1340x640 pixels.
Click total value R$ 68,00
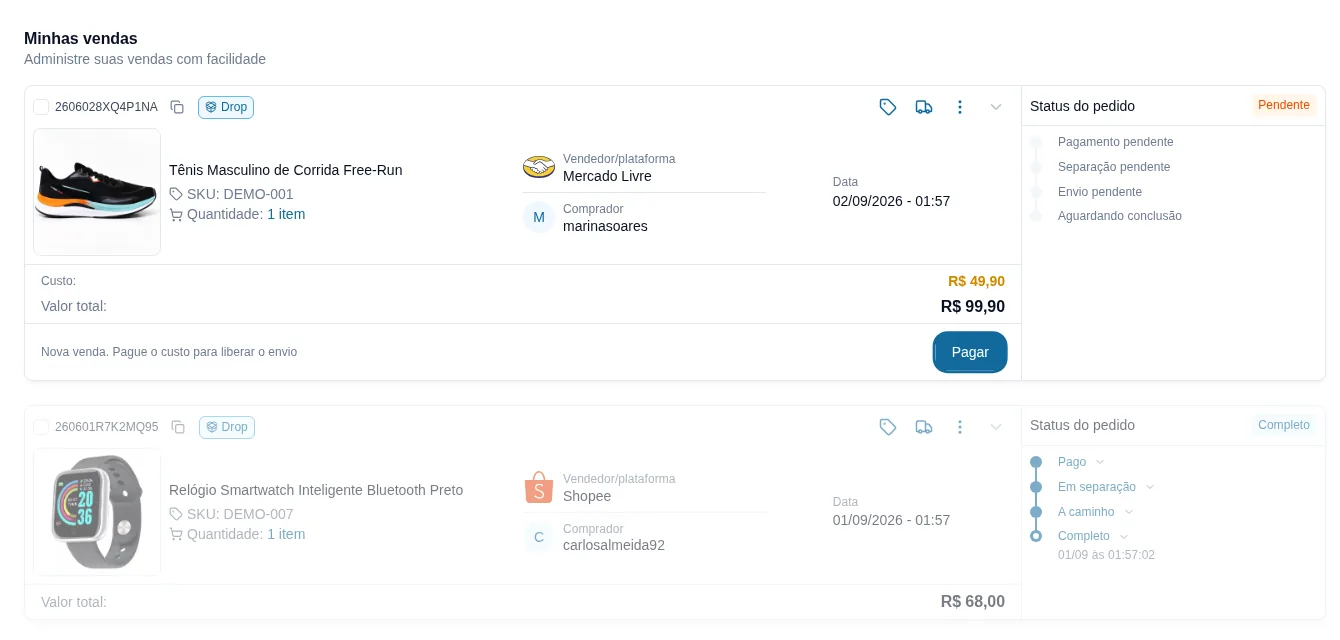pyautogui.click(x=973, y=601)
